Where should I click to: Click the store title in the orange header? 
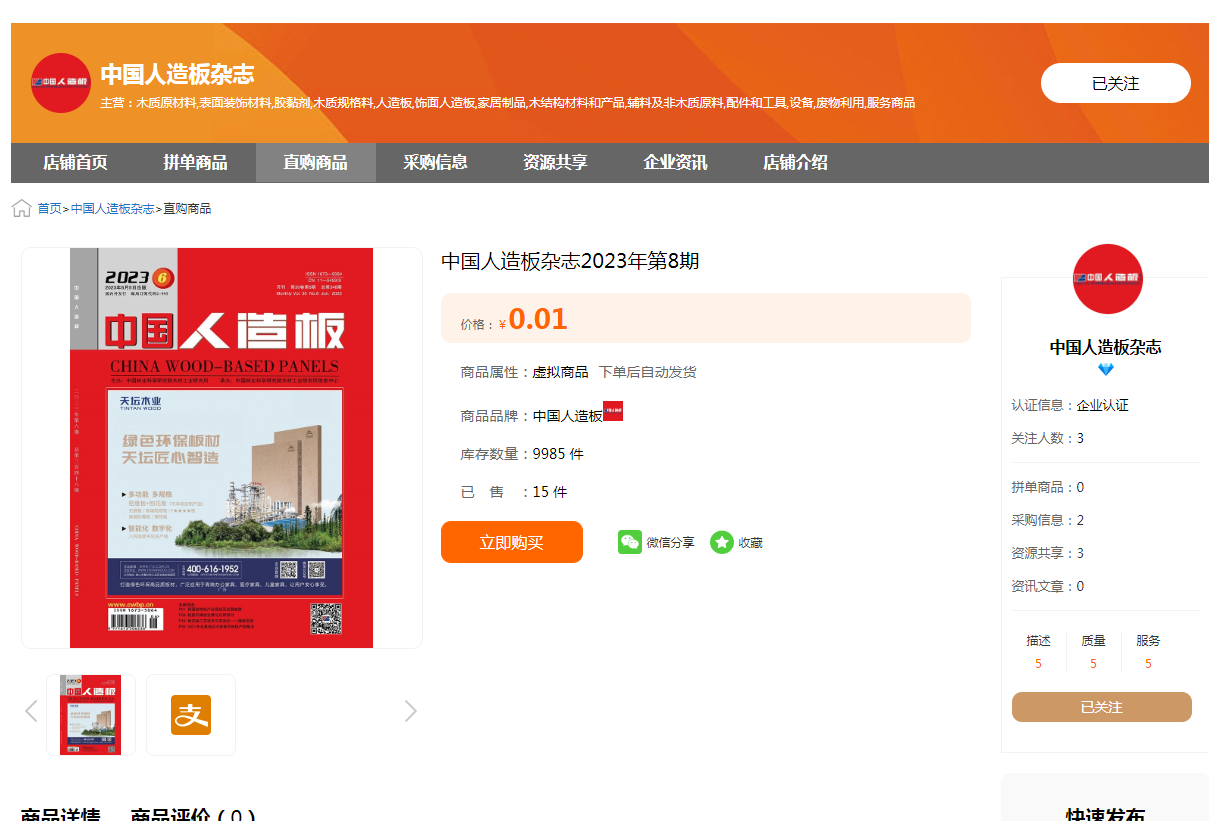[x=177, y=73]
